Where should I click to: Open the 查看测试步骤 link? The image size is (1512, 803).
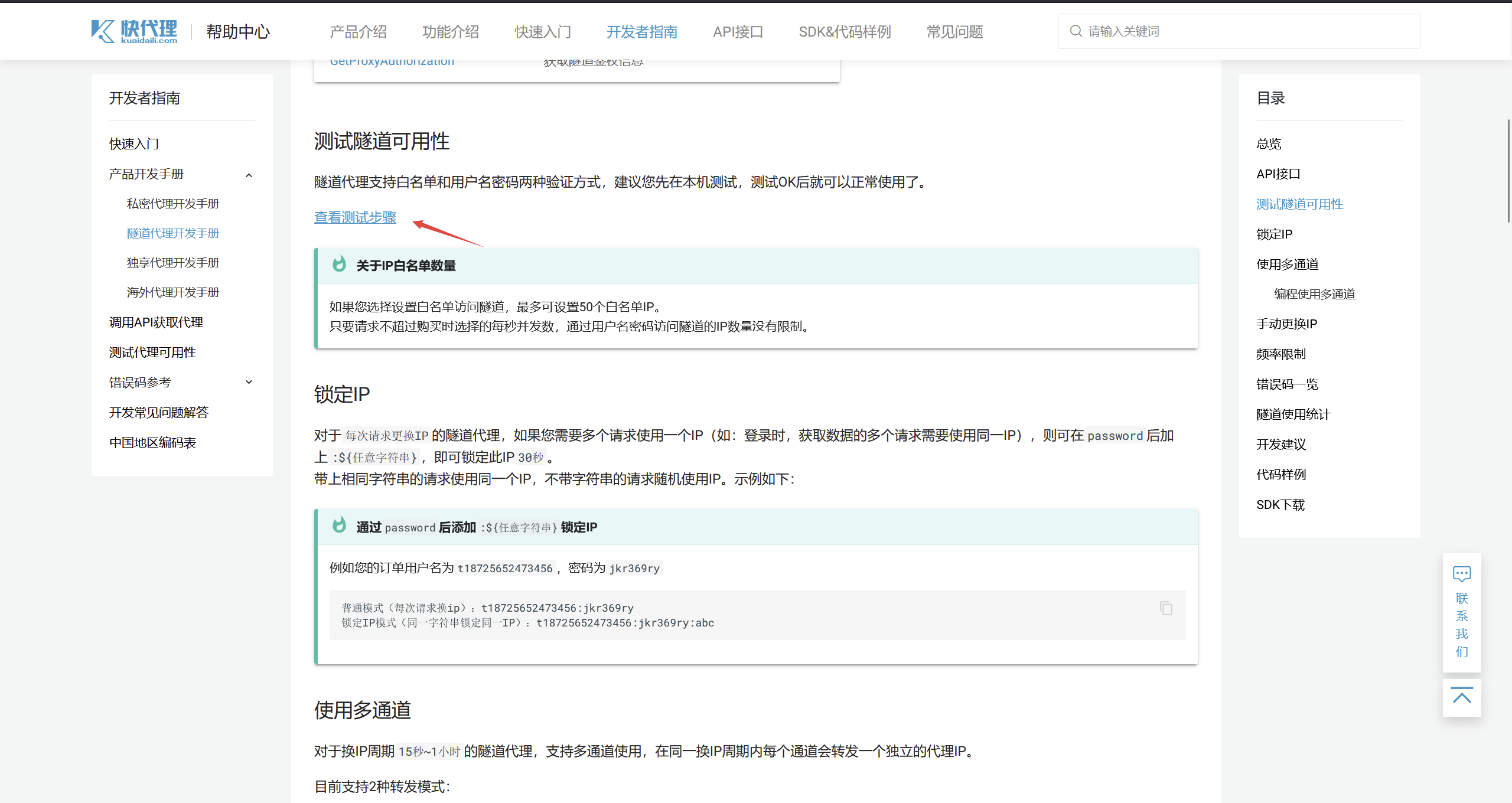(x=355, y=217)
